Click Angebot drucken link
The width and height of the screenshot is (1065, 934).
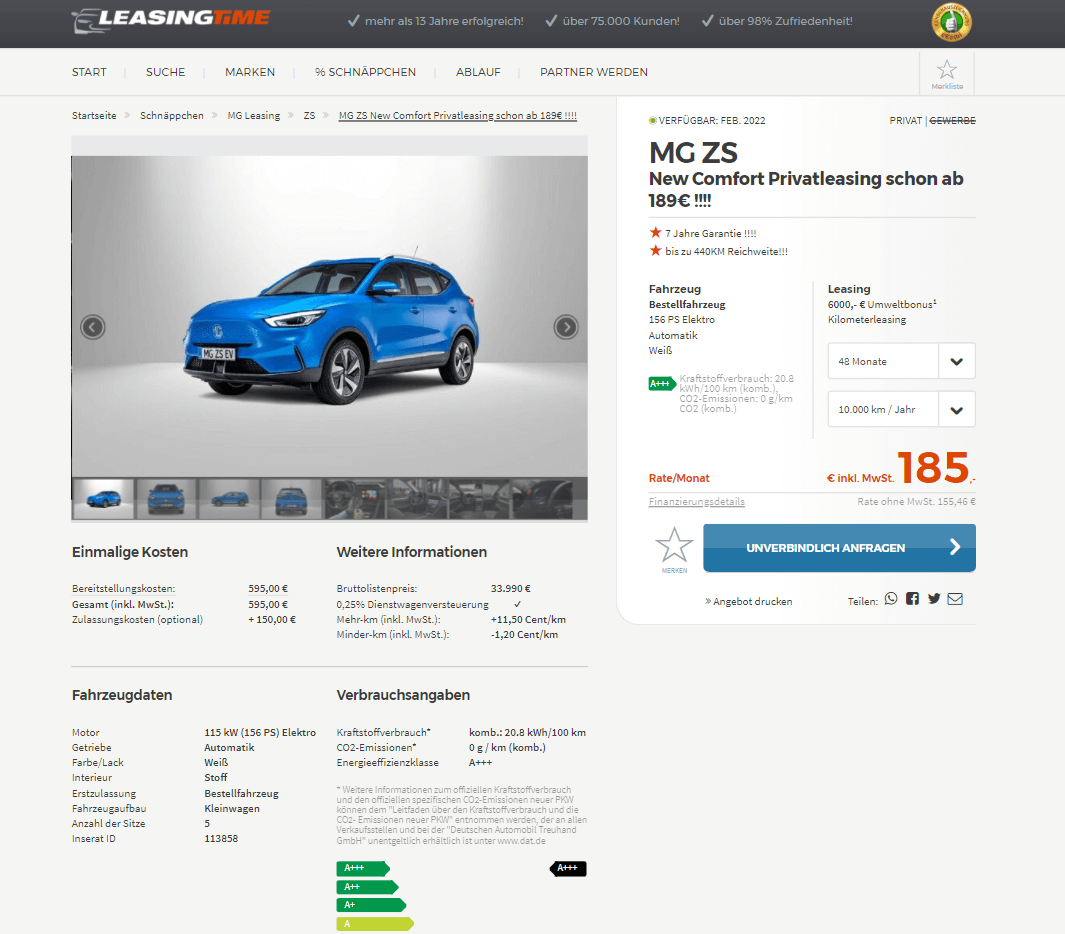tap(748, 601)
